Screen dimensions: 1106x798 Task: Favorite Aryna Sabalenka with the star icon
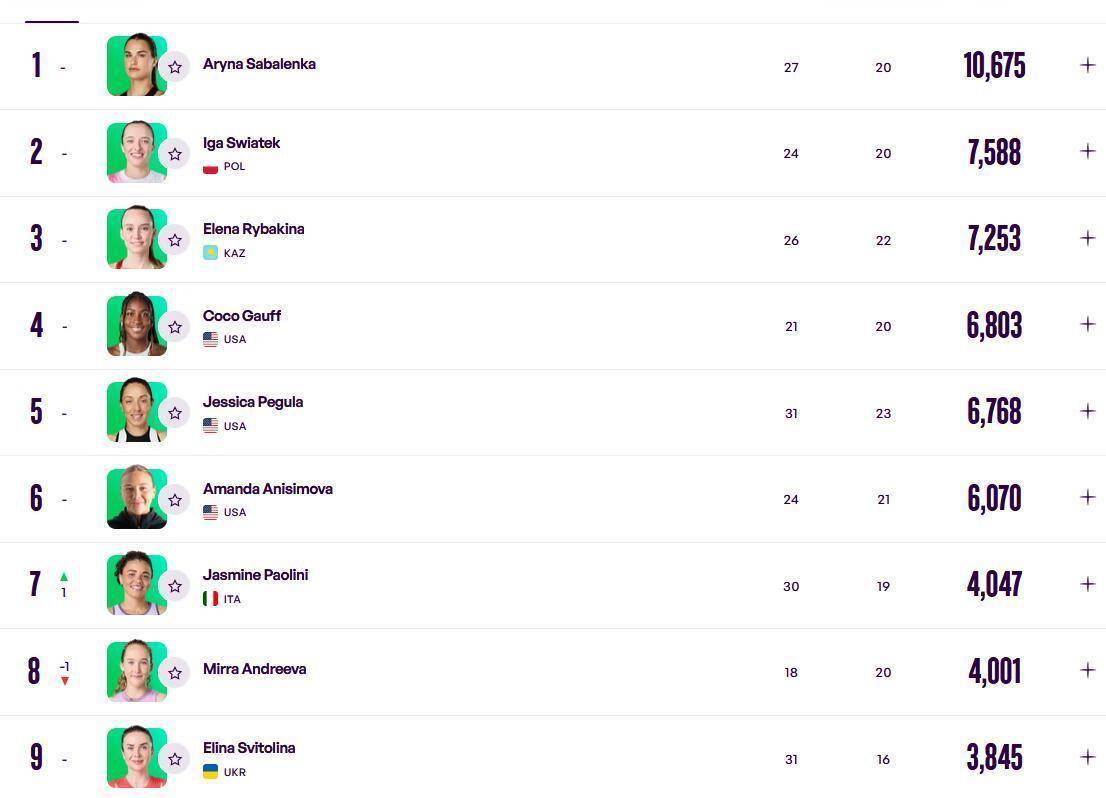pyautogui.click(x=175, y=67)
